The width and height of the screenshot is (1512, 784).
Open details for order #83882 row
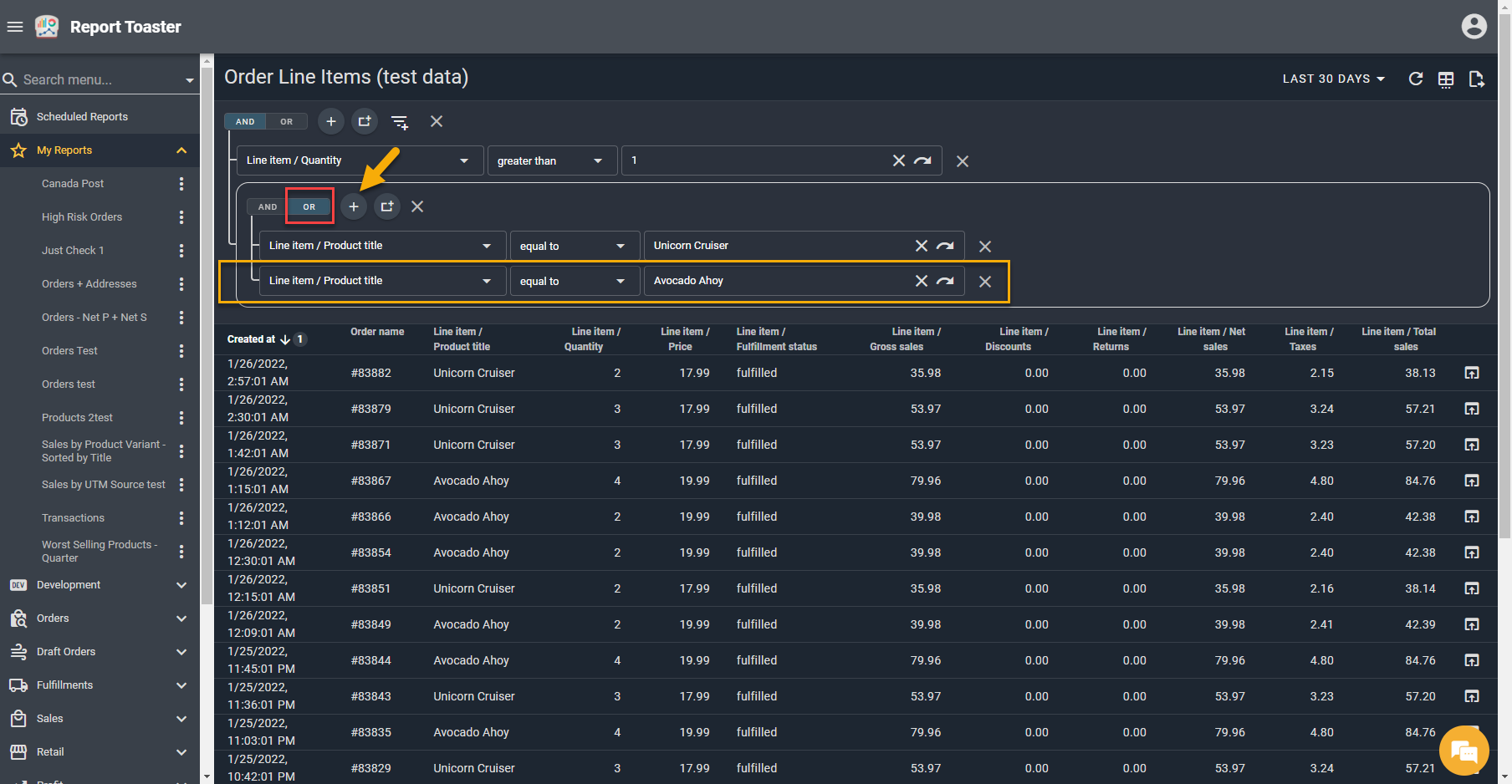pos(1472,373)
